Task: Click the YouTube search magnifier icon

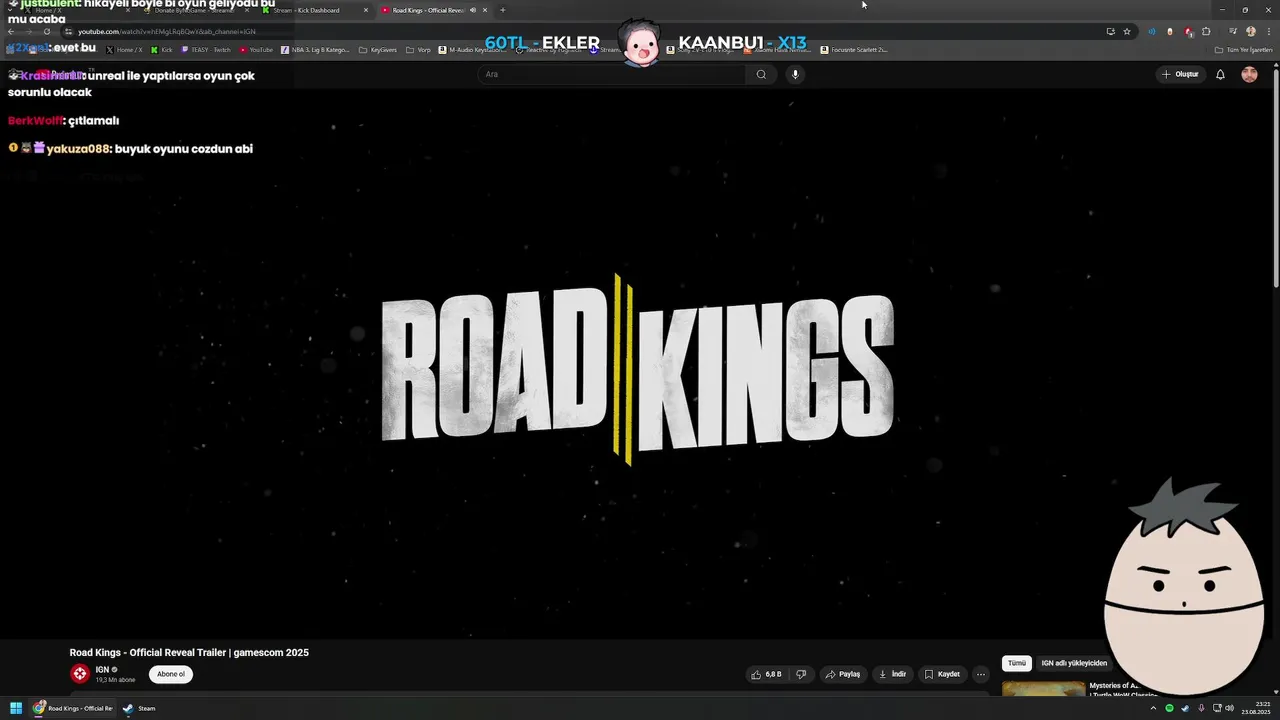Action: click(761, 74)
